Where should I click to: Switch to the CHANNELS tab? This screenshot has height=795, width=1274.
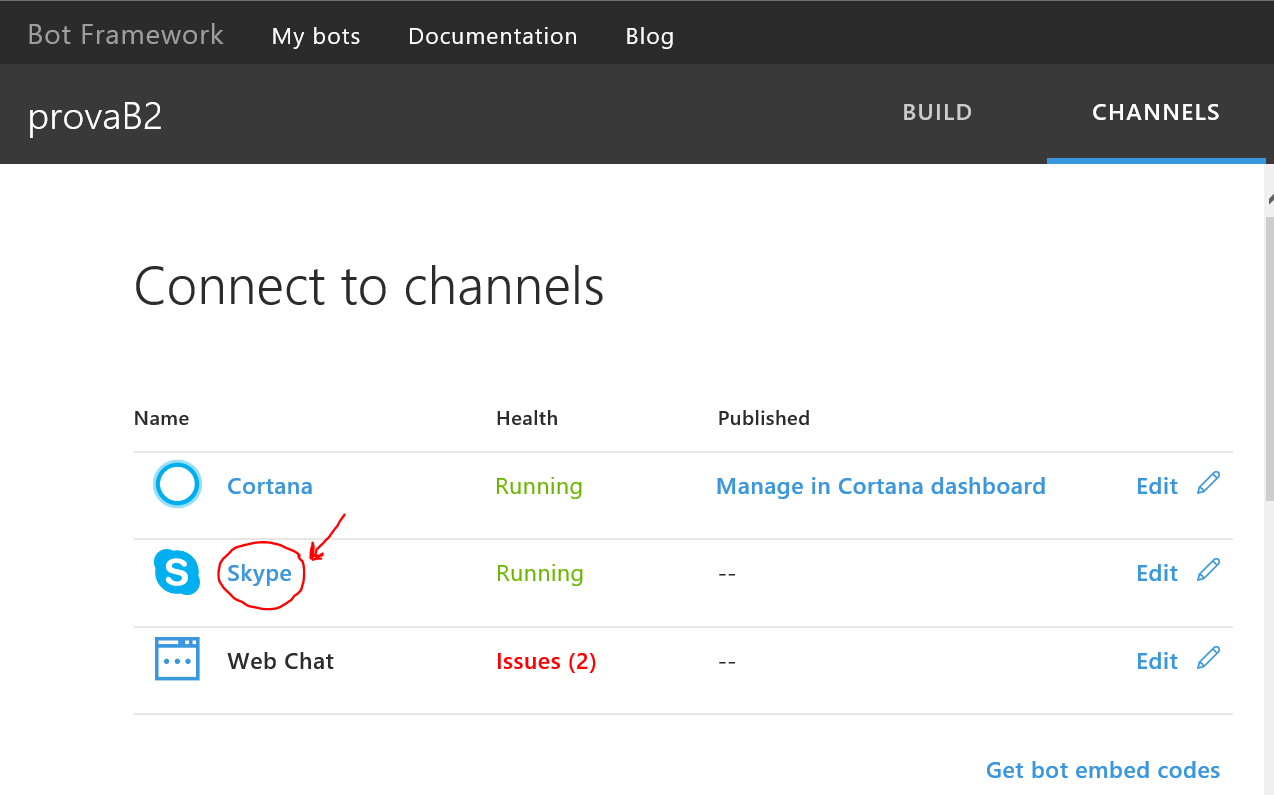coord(1155,113)
